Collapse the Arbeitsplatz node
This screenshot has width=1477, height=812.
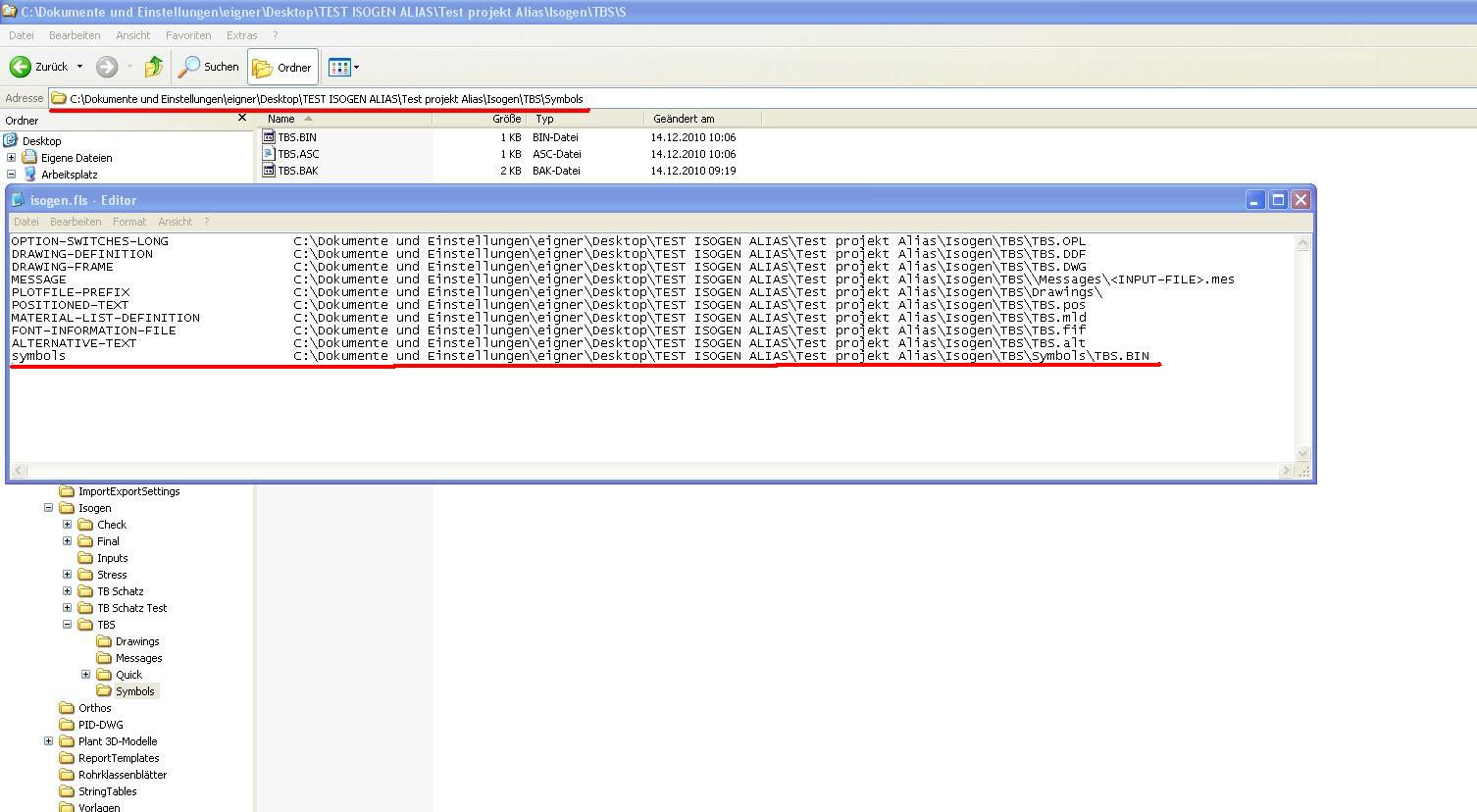tap(12, 175)
